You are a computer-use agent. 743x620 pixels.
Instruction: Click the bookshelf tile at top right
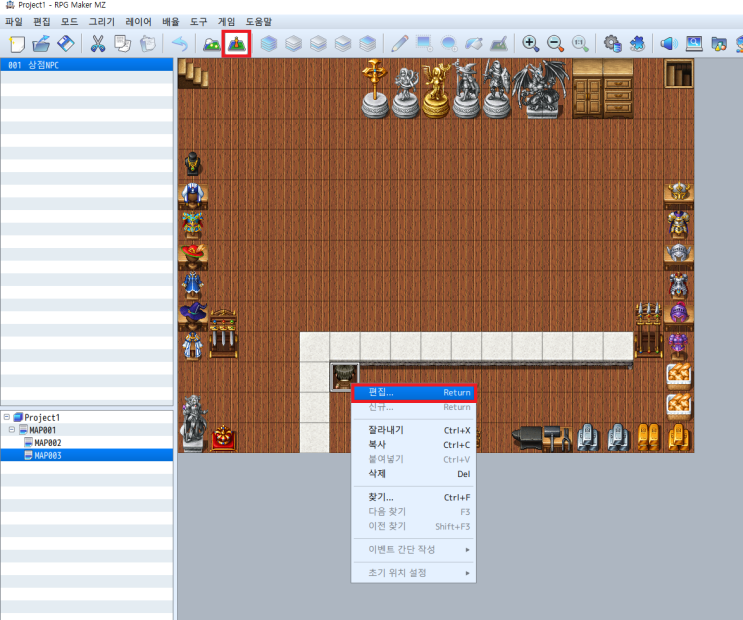coord(679,74)
